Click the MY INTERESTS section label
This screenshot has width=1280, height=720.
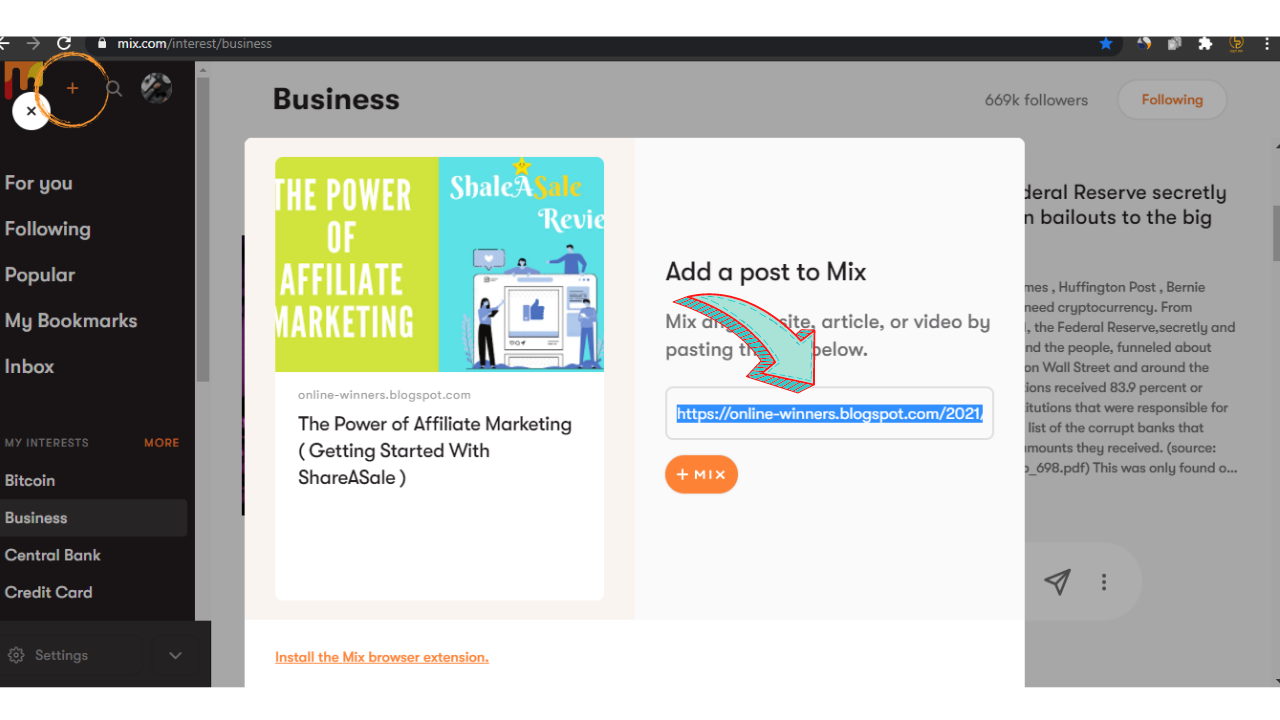[x=46, y=442]
